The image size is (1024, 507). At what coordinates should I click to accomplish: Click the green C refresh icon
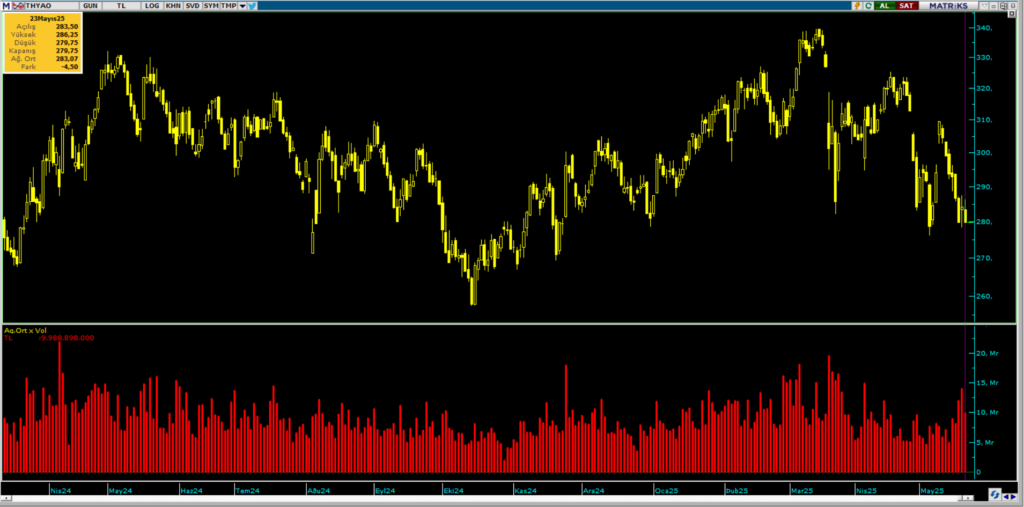coord(869,6)
